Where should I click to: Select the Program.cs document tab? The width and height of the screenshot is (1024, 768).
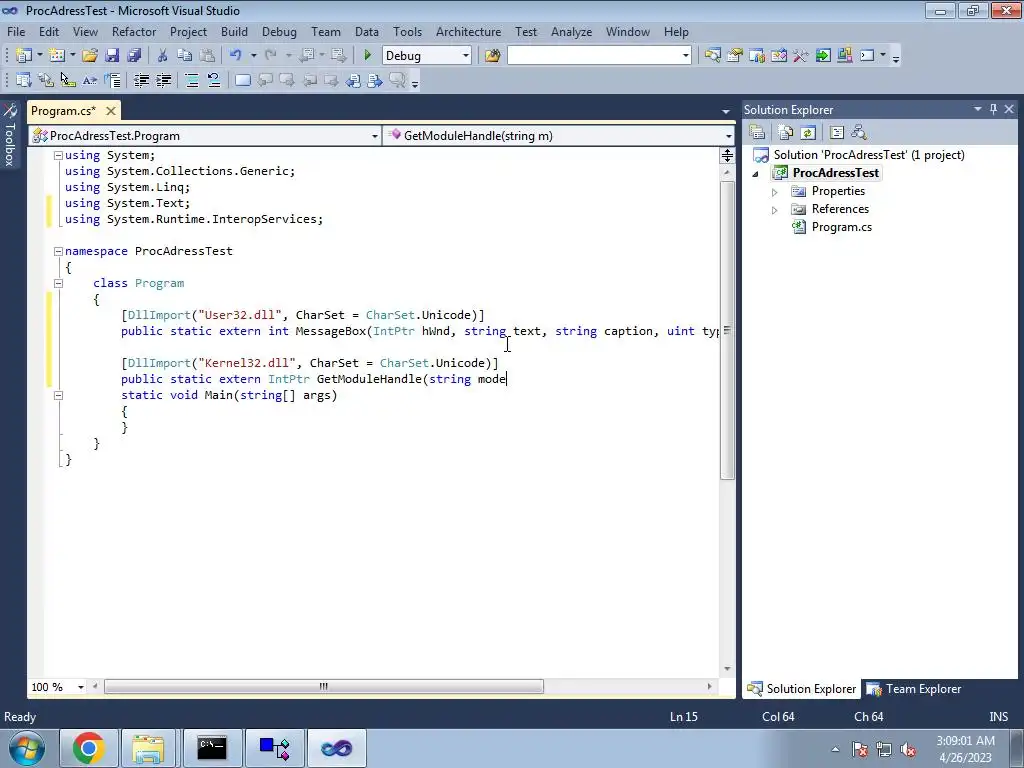pos(63,111)
